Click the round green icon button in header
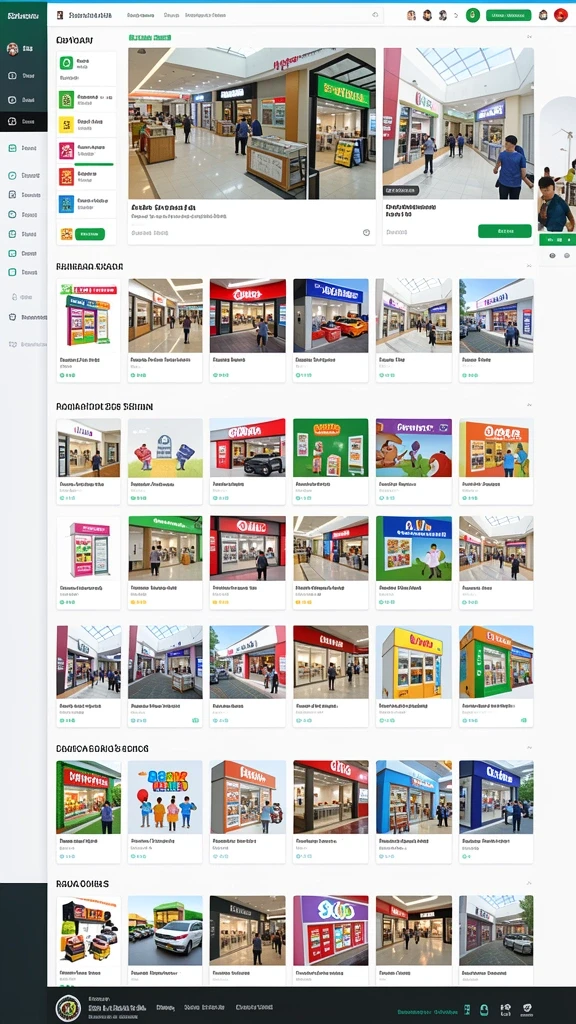Viewport: 576px width, 1024px height. [473, 15]
